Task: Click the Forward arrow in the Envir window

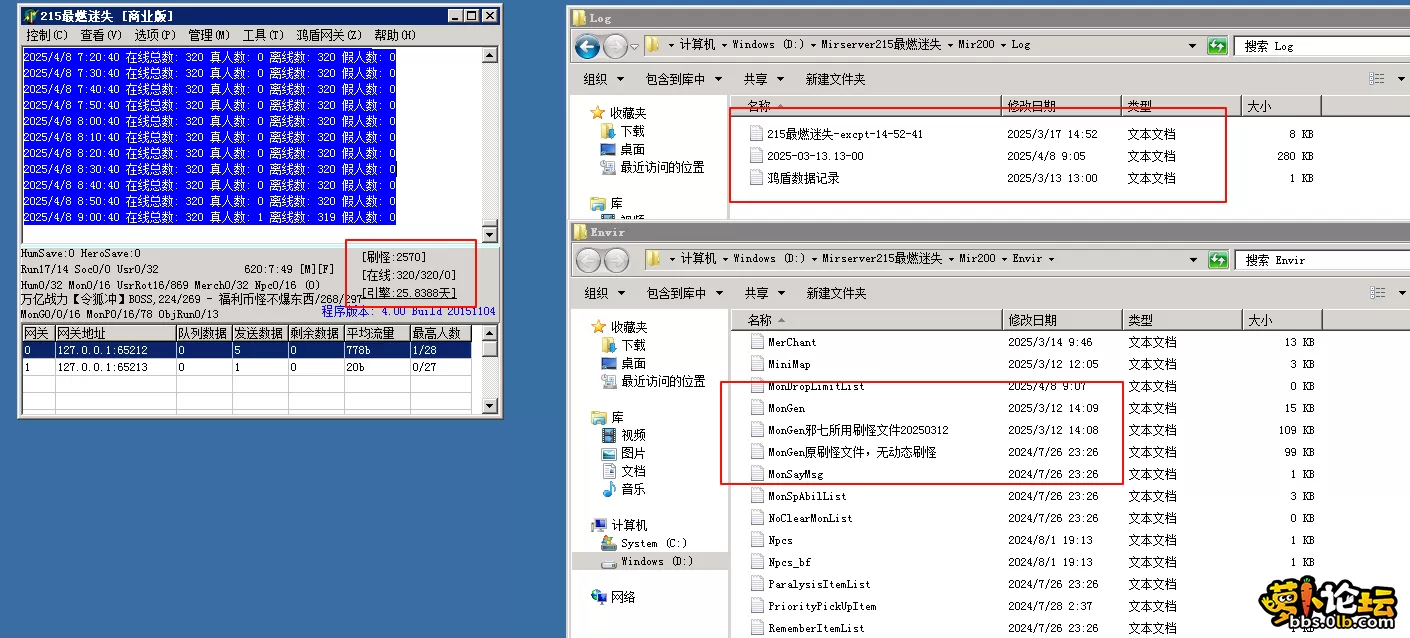Action: click(615, 260)
